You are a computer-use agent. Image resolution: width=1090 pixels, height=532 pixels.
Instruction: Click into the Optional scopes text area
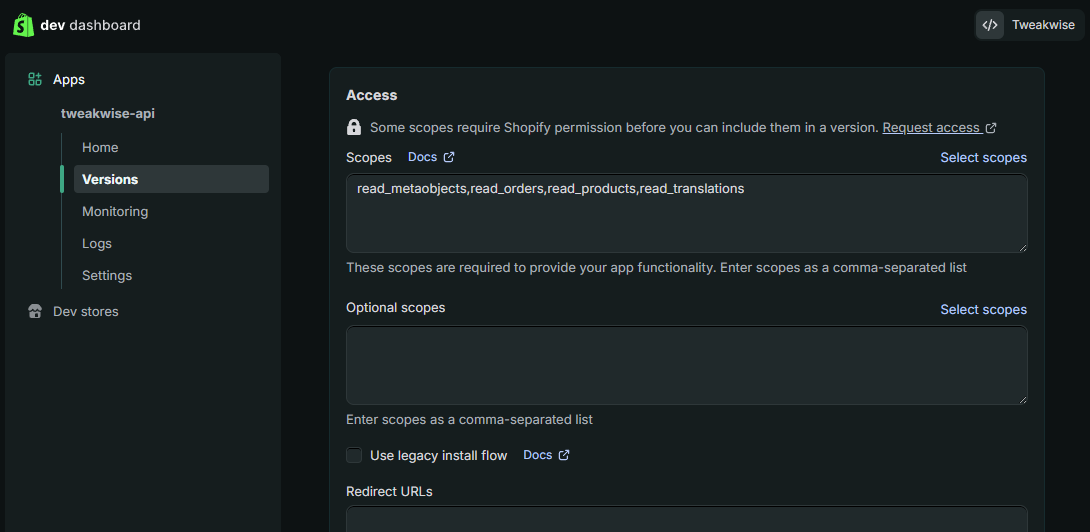click(x=687, y=365)
